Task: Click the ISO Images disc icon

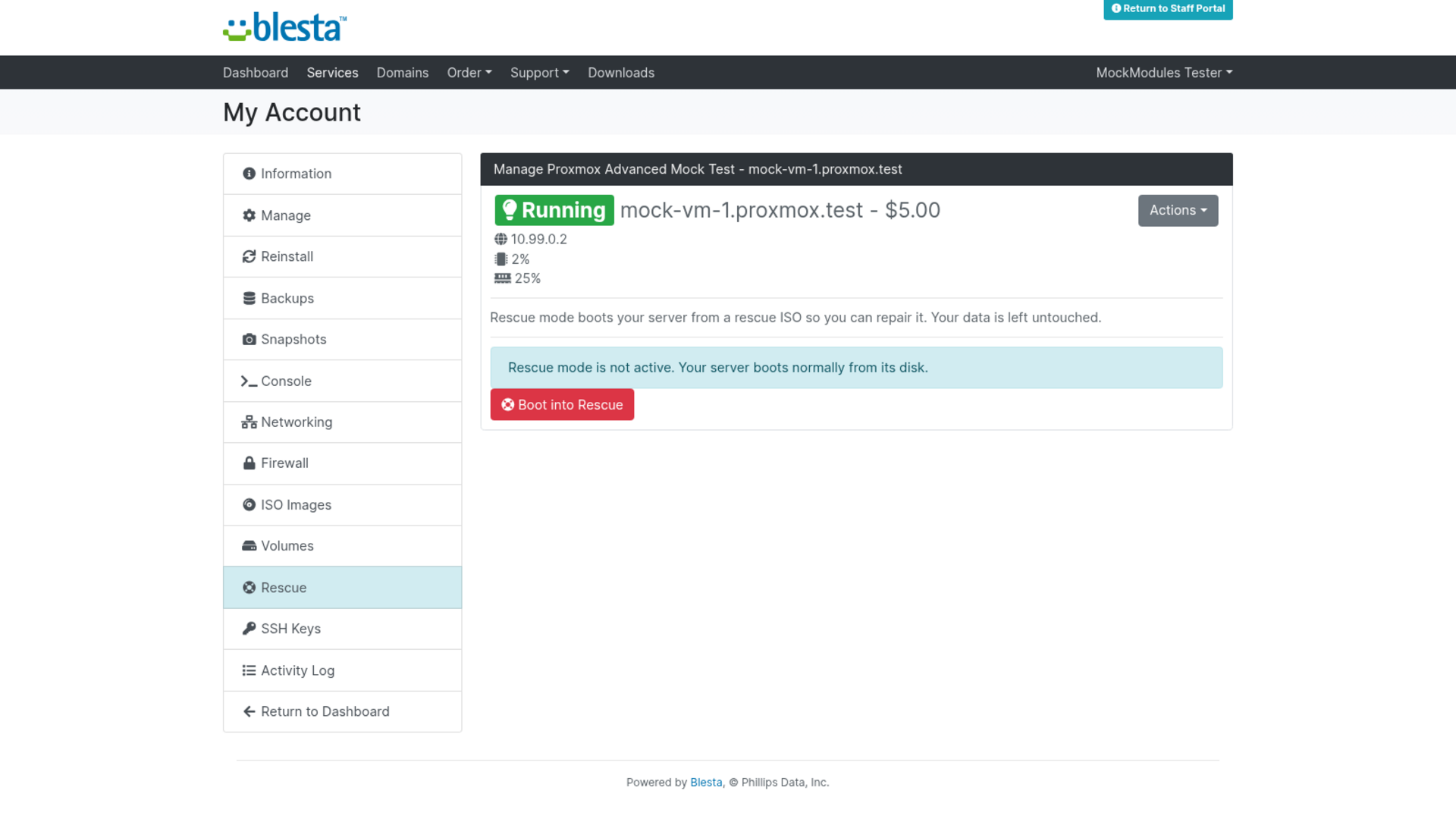Action: point(249,505)
